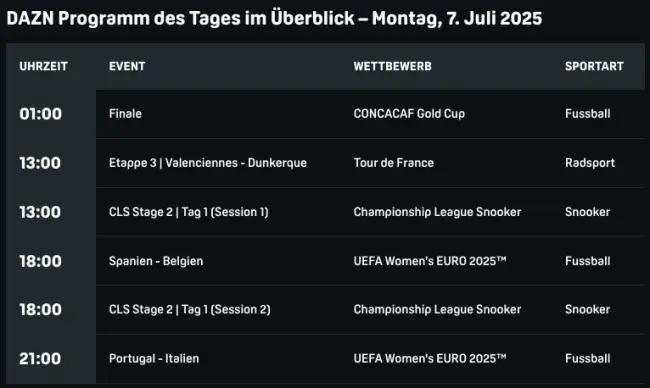Click Snooker in the Session 1 row
The height and width of the screenshot is (388, 650).
pyautogui.click(x=587, y=212)
